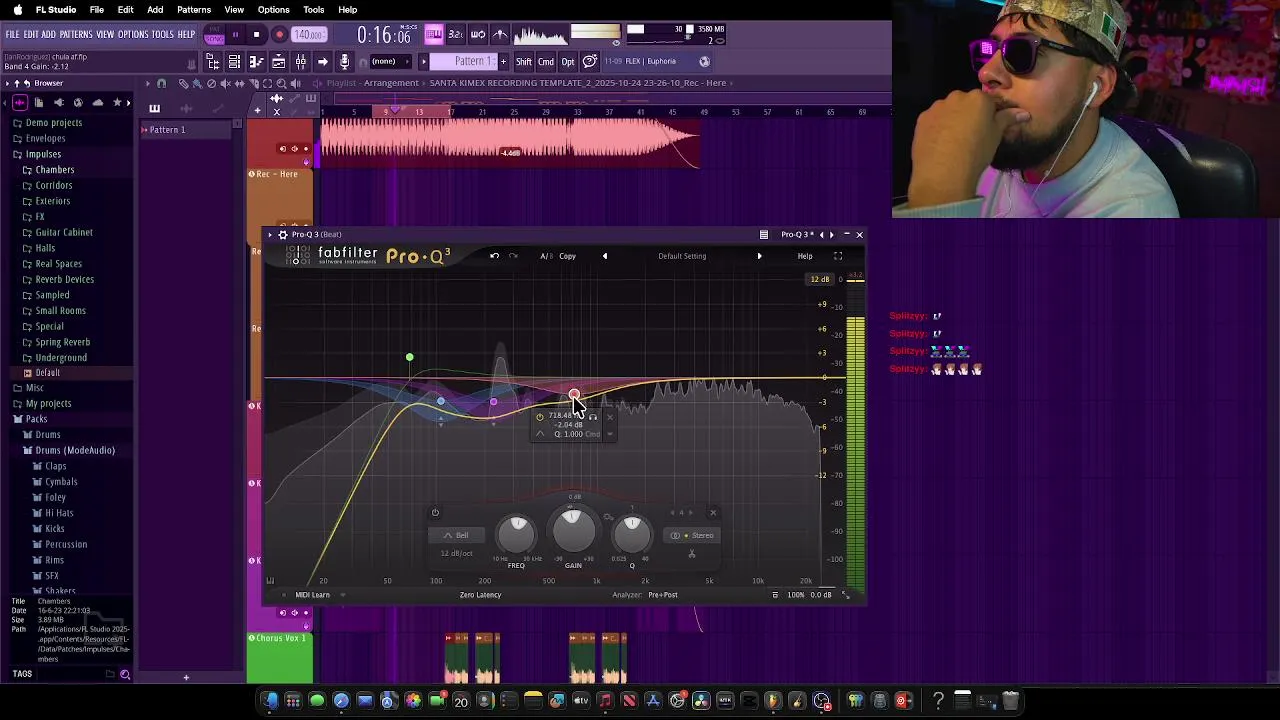Open the Bell filter shape dropdown
The image size is (1280, 720).
[456, 535]
